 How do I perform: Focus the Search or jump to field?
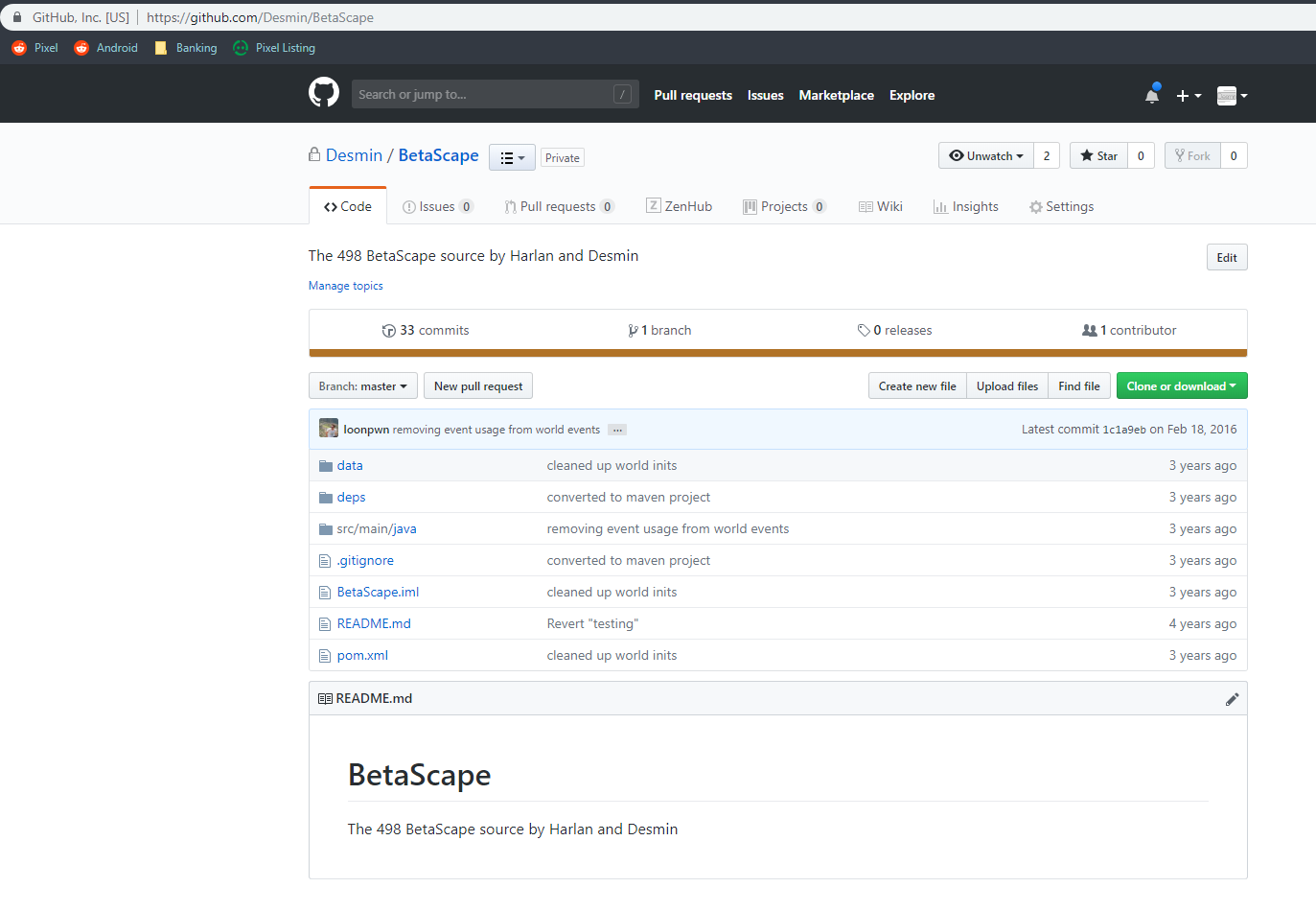[496, 94]
